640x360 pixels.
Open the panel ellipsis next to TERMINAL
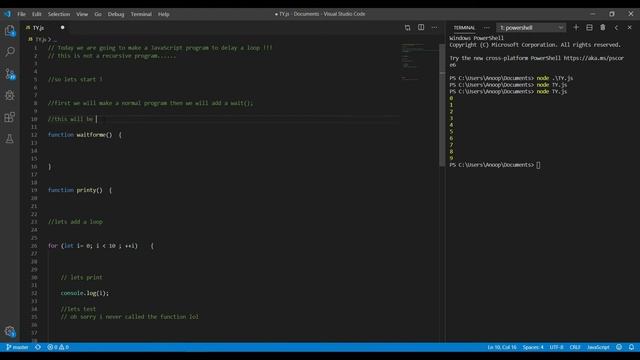[487, 28]
